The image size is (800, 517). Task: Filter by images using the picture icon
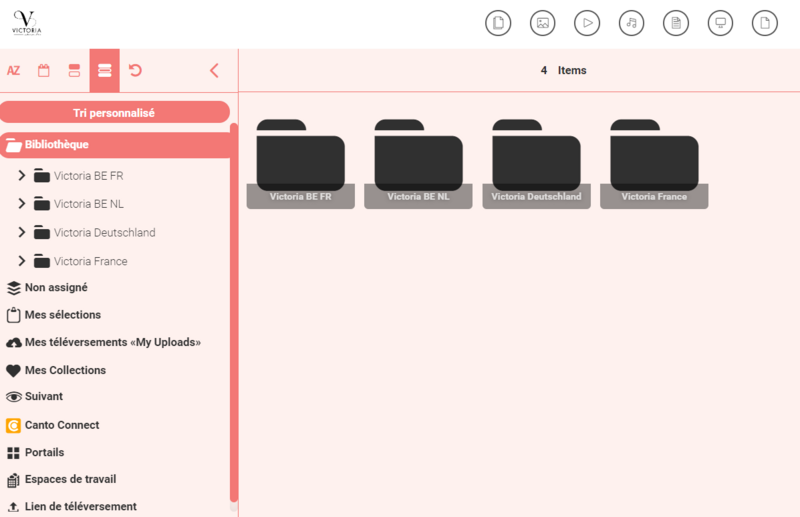click(x=542, y=22)
